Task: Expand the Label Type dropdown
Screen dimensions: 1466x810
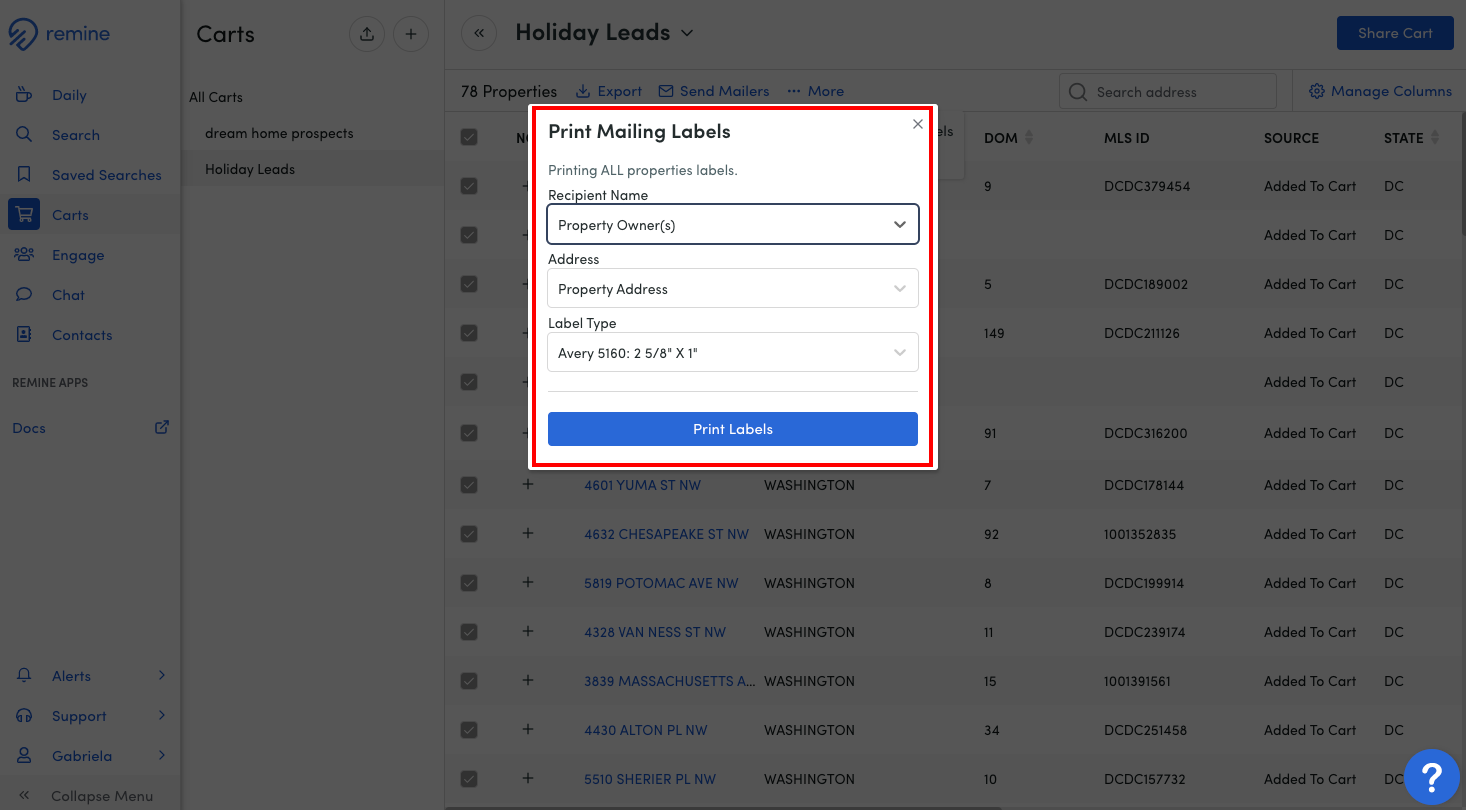Action: (732, 353)
